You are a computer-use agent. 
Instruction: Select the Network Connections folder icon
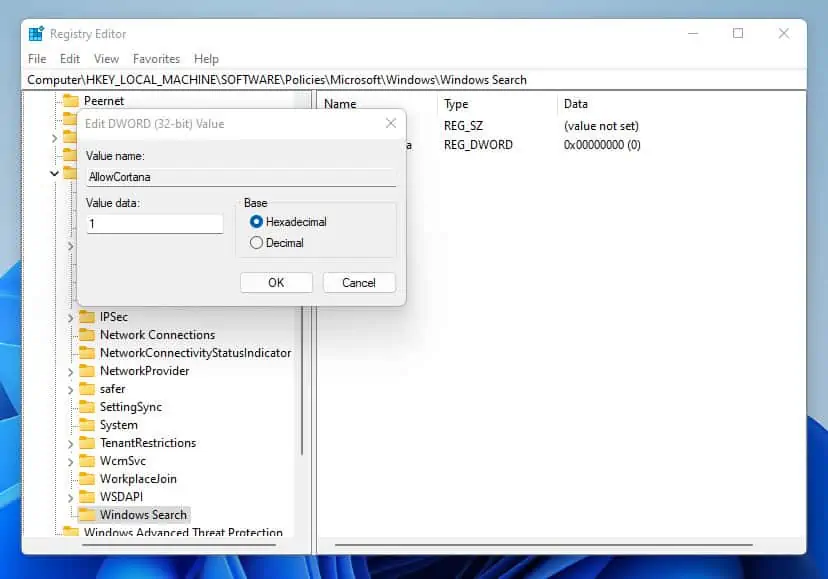87,334
